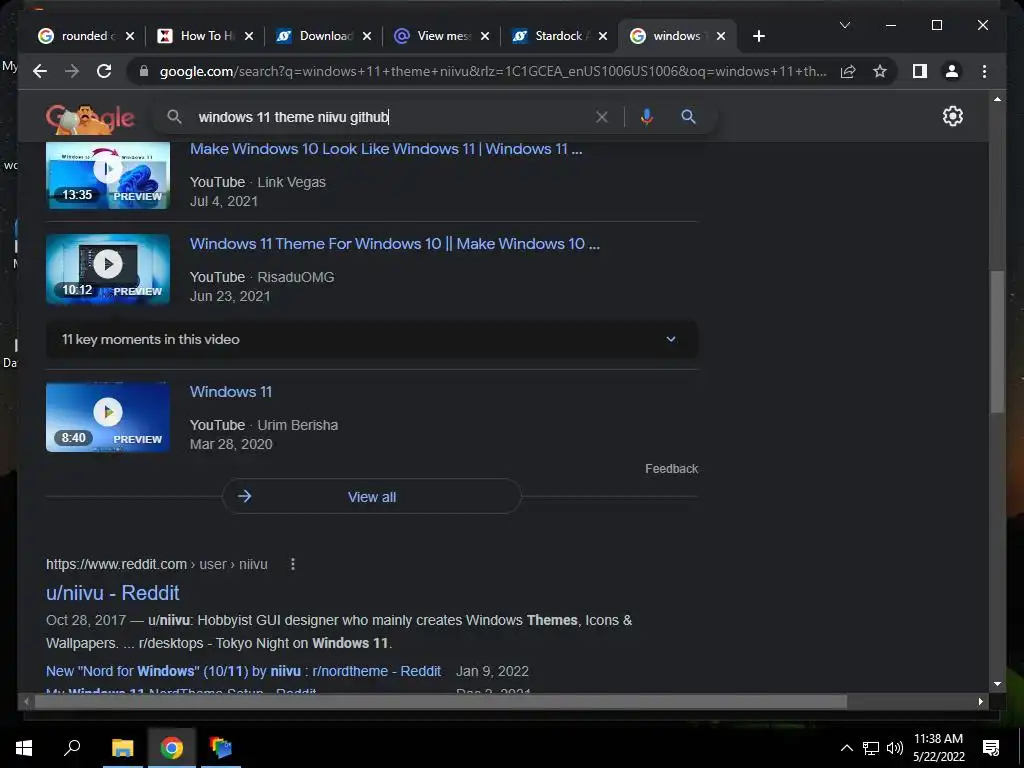Expand '11 key moments in this video'

tap(372, 339)
